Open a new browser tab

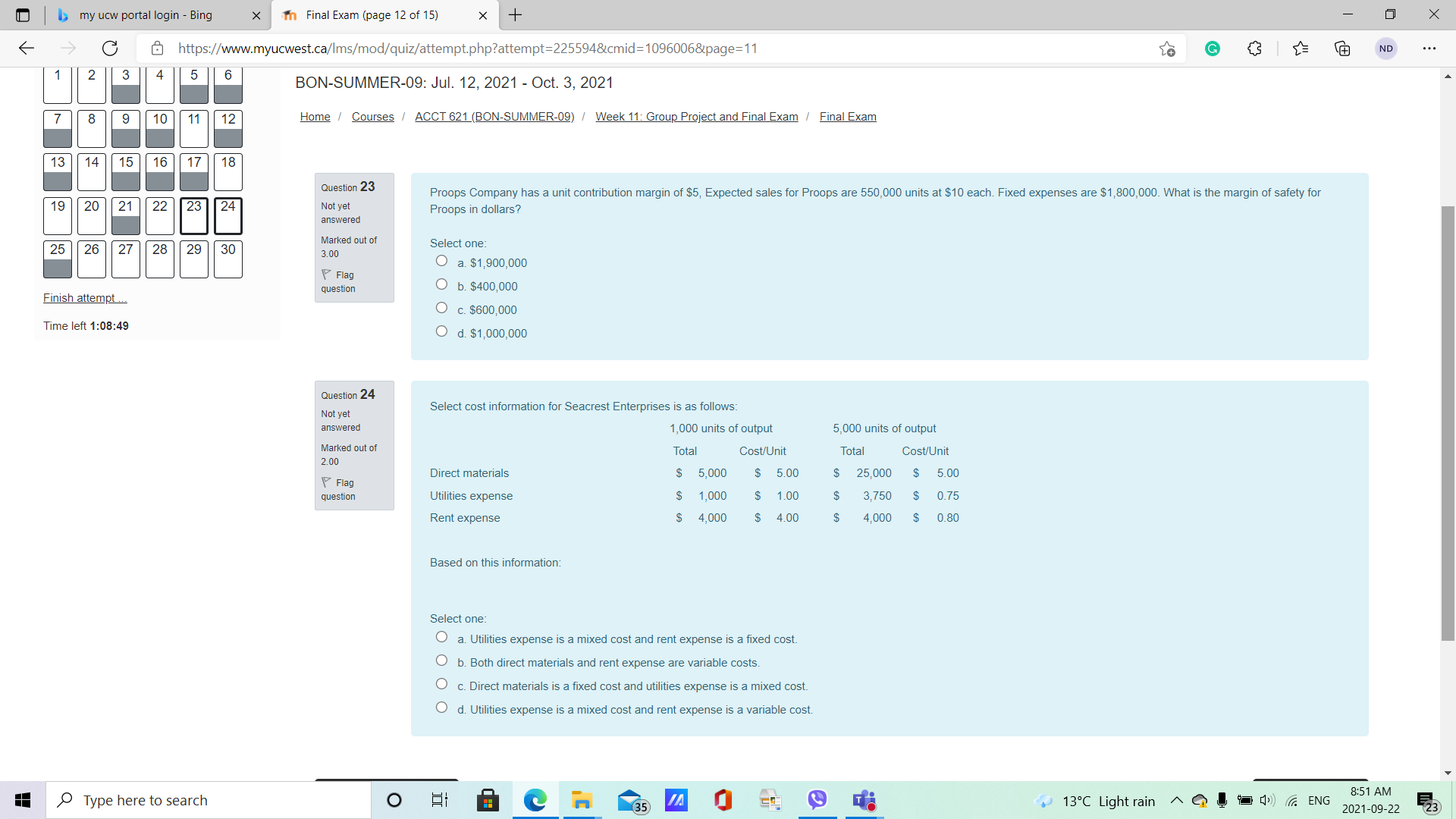tap(515, 15)
